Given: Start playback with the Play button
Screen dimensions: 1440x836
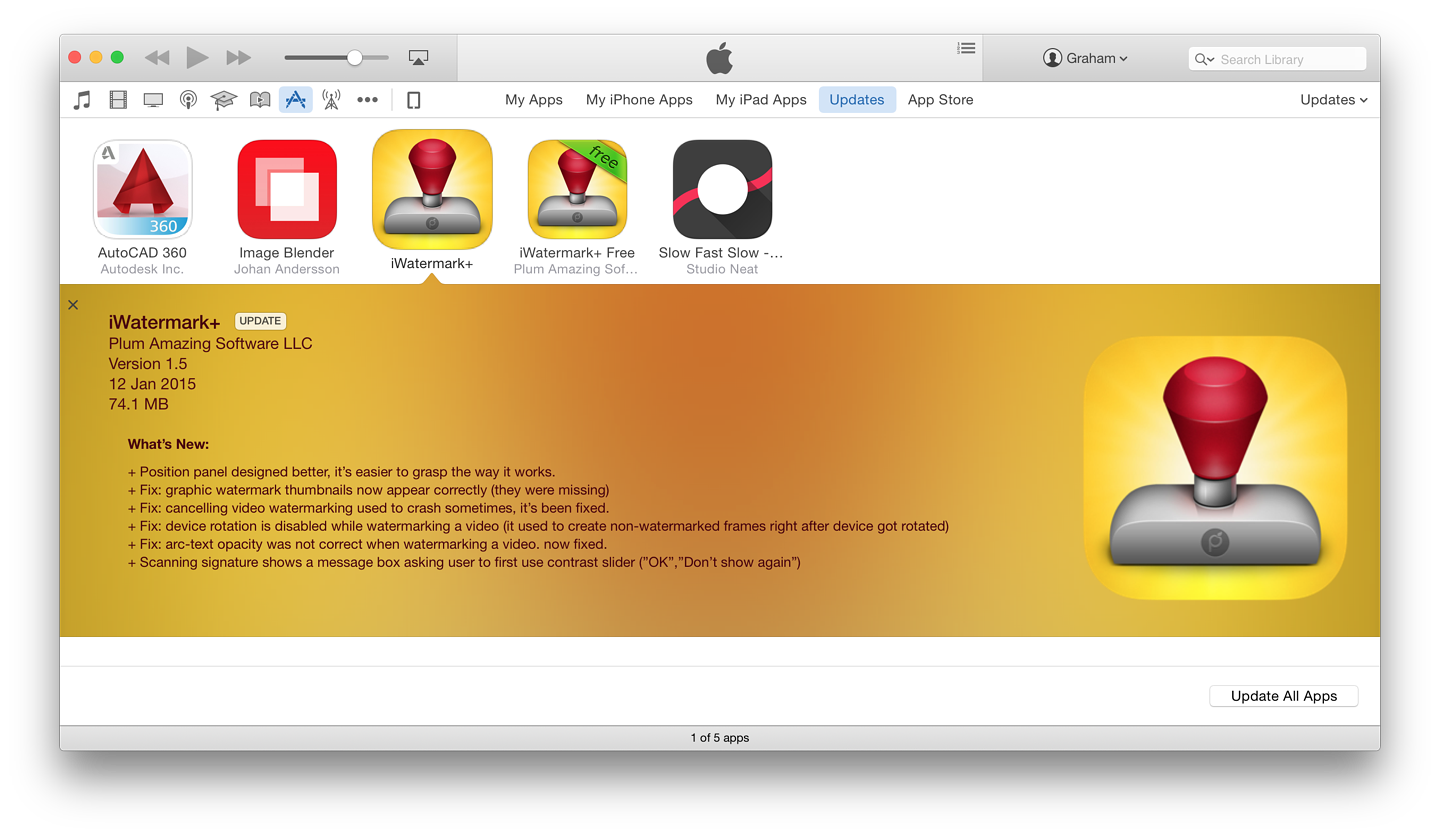Looking at the screenshot, I should pos(198,58).
